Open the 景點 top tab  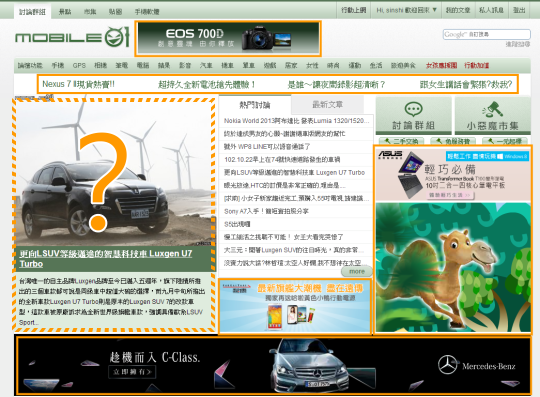(x=65, y=12)
